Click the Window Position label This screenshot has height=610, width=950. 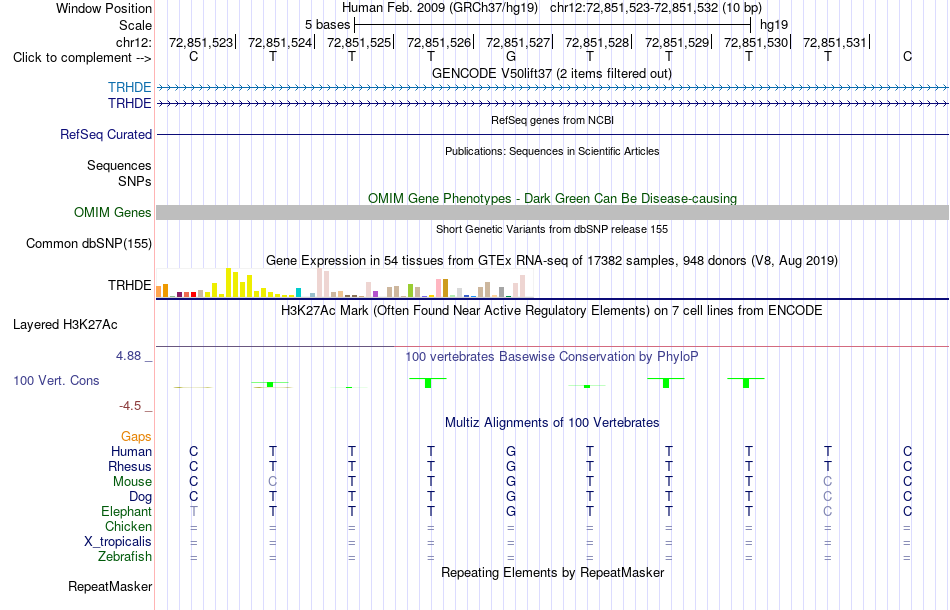click(104, 8)
